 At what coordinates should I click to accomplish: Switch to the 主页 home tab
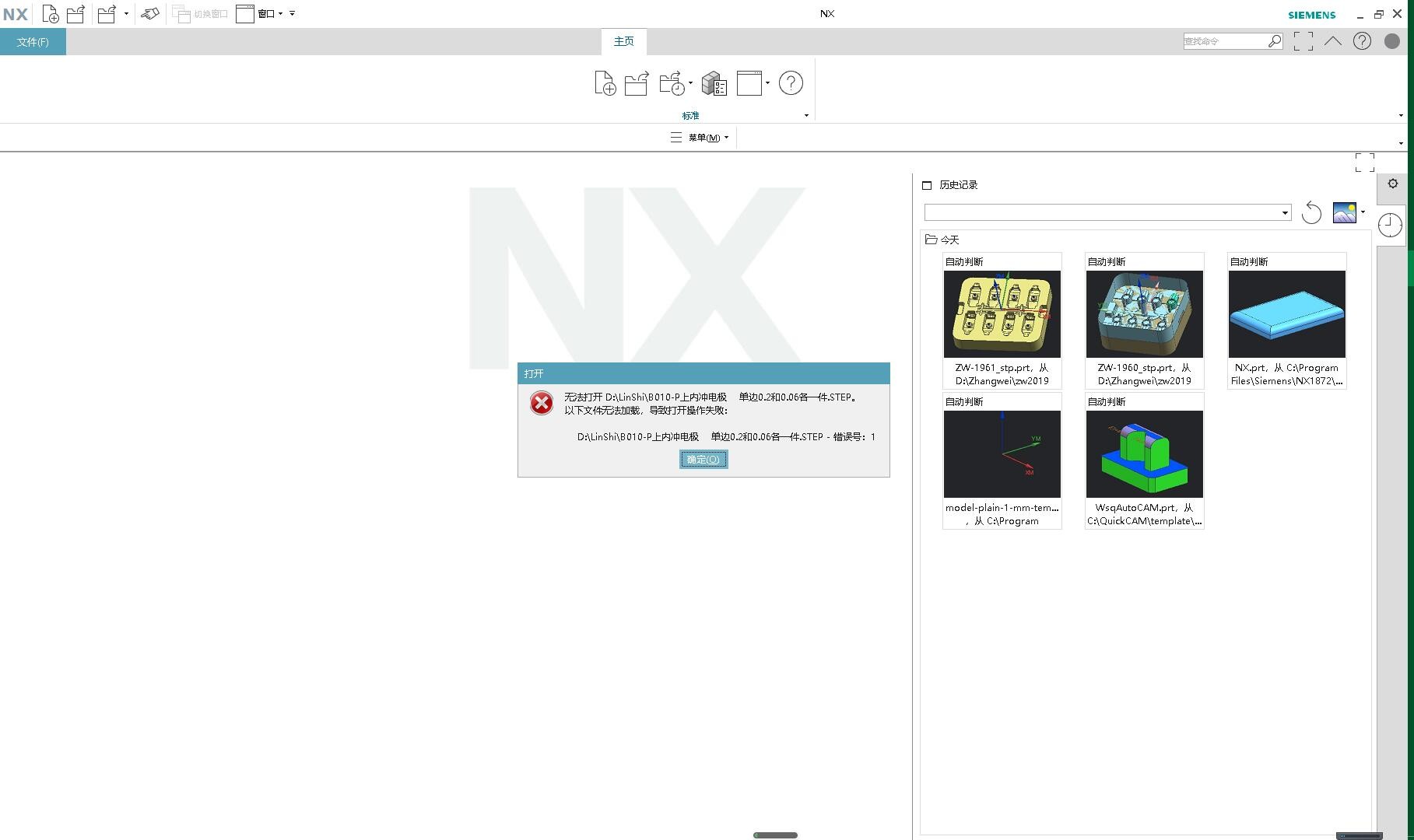pyautogui.click(x=624, y=41)
